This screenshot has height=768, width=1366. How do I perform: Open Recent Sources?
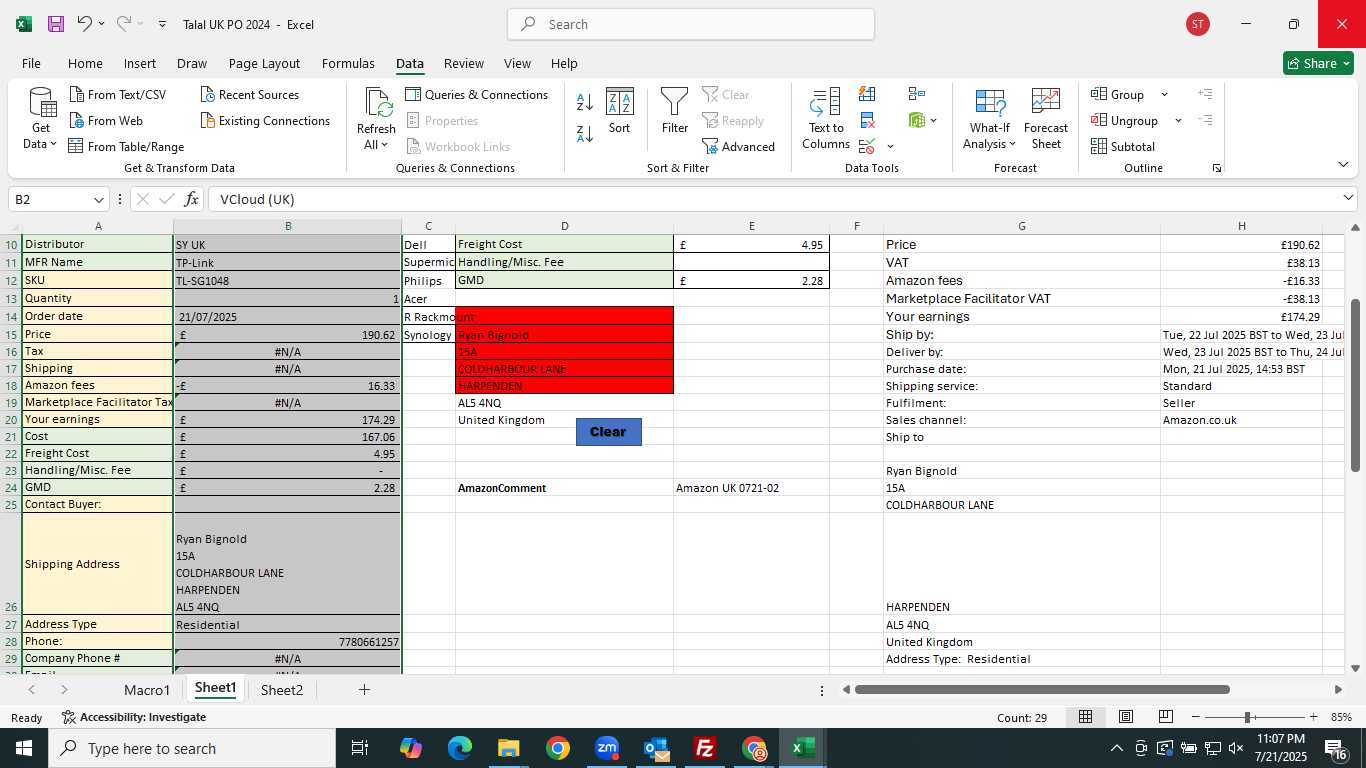click(x=249, y=95)
